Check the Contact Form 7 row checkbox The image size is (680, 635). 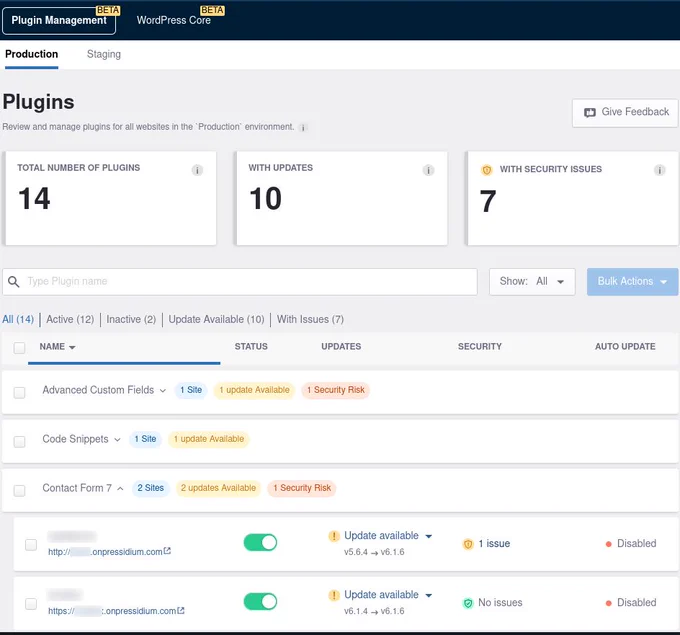tap(19, 491)
